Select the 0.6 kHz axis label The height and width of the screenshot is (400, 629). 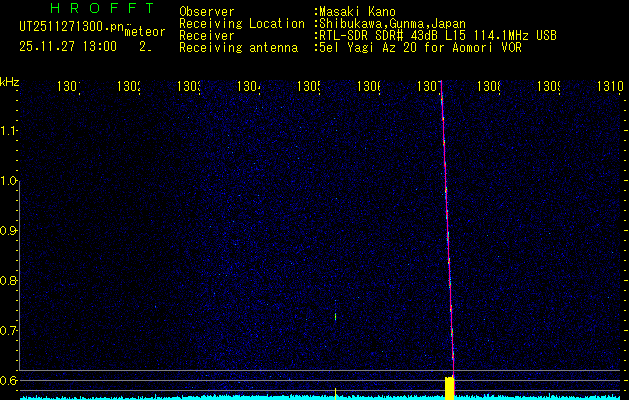(x=9, y=380)
